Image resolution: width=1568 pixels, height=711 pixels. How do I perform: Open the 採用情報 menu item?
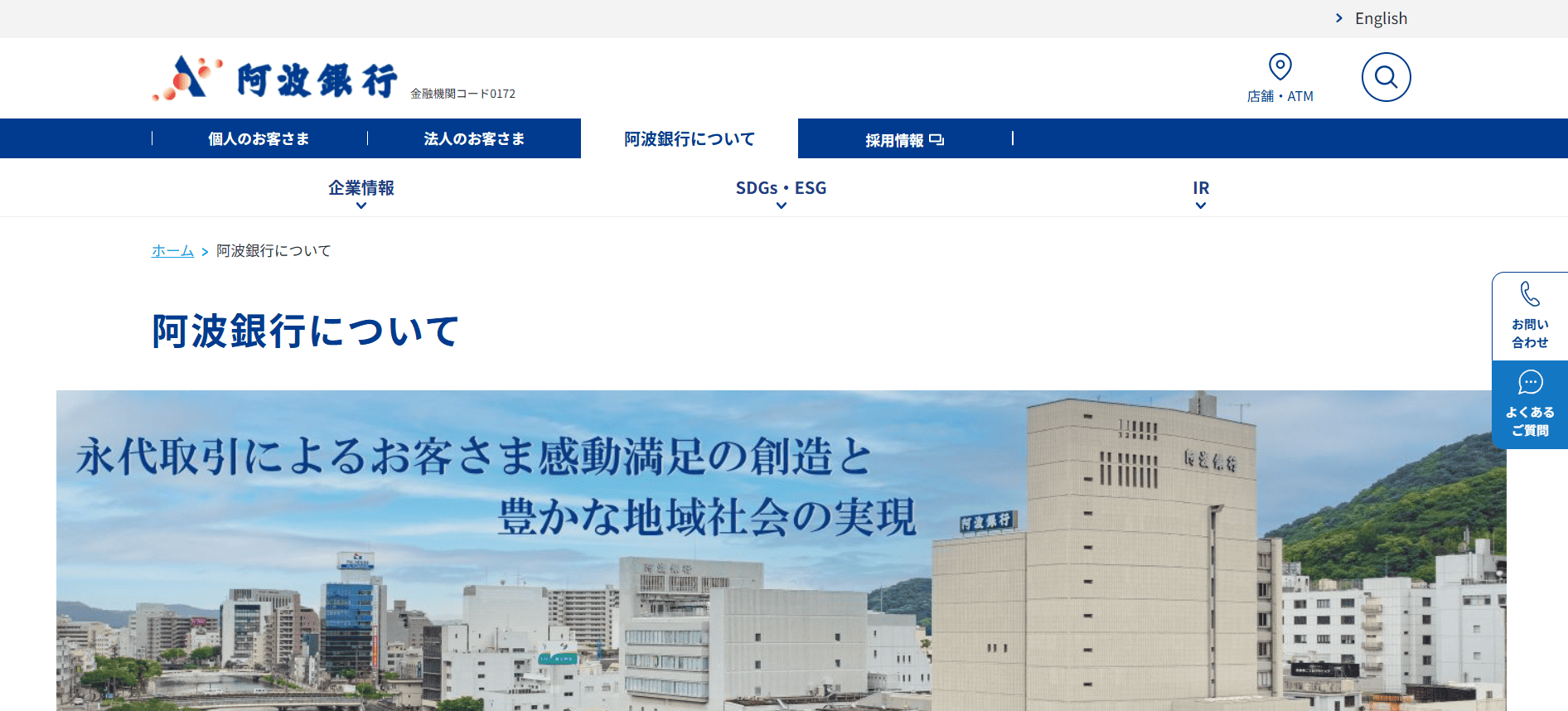coord(905,140)
